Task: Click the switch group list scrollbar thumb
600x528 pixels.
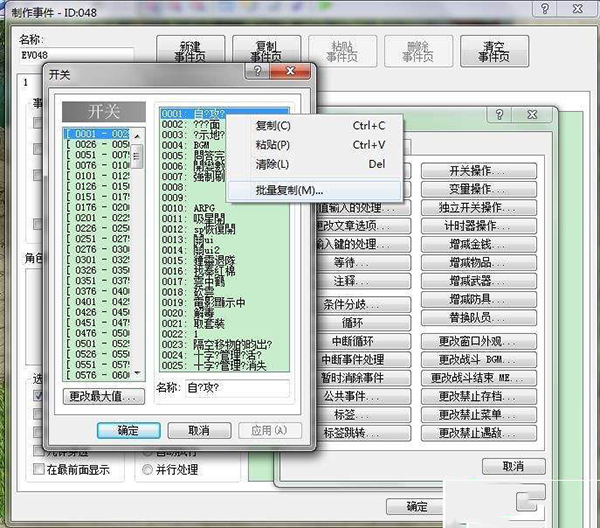Action: click(137, 156)
